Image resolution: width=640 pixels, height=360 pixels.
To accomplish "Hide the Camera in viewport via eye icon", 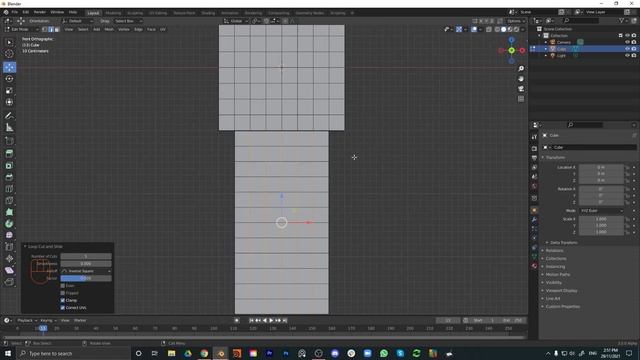I will click(627, 42).
